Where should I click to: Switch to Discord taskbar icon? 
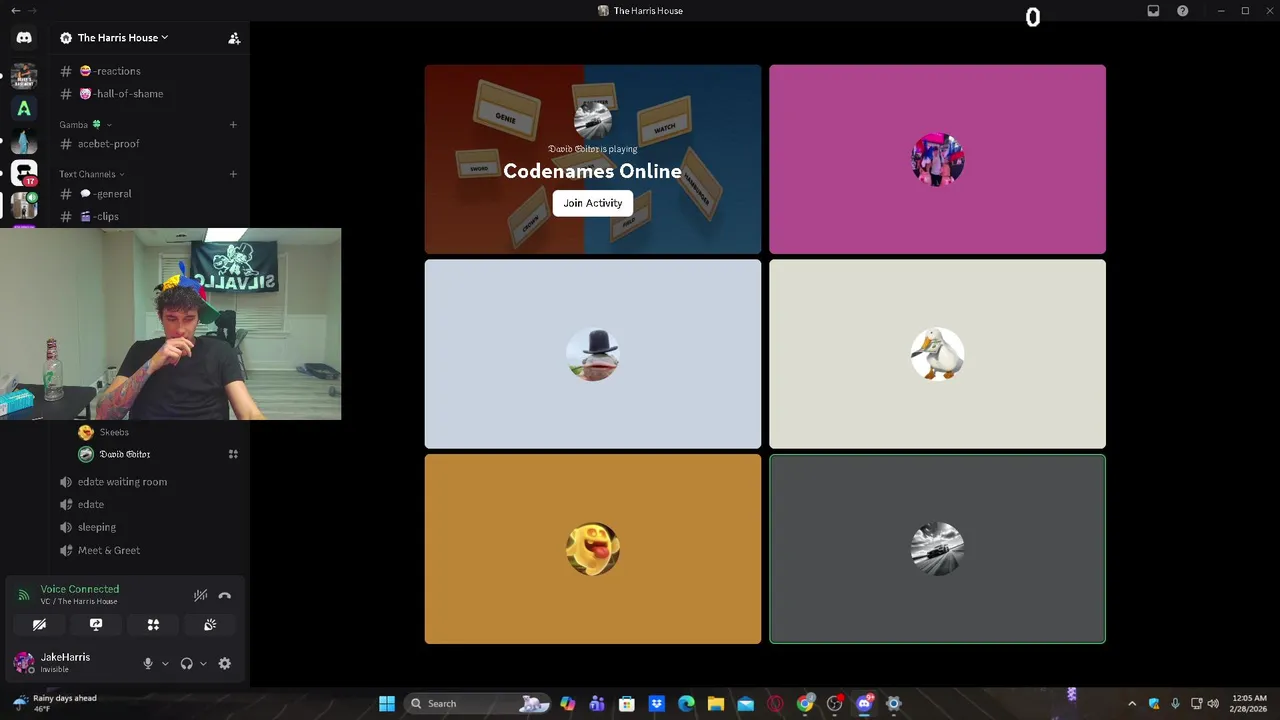pyautogui.click(x=864, y=704)
